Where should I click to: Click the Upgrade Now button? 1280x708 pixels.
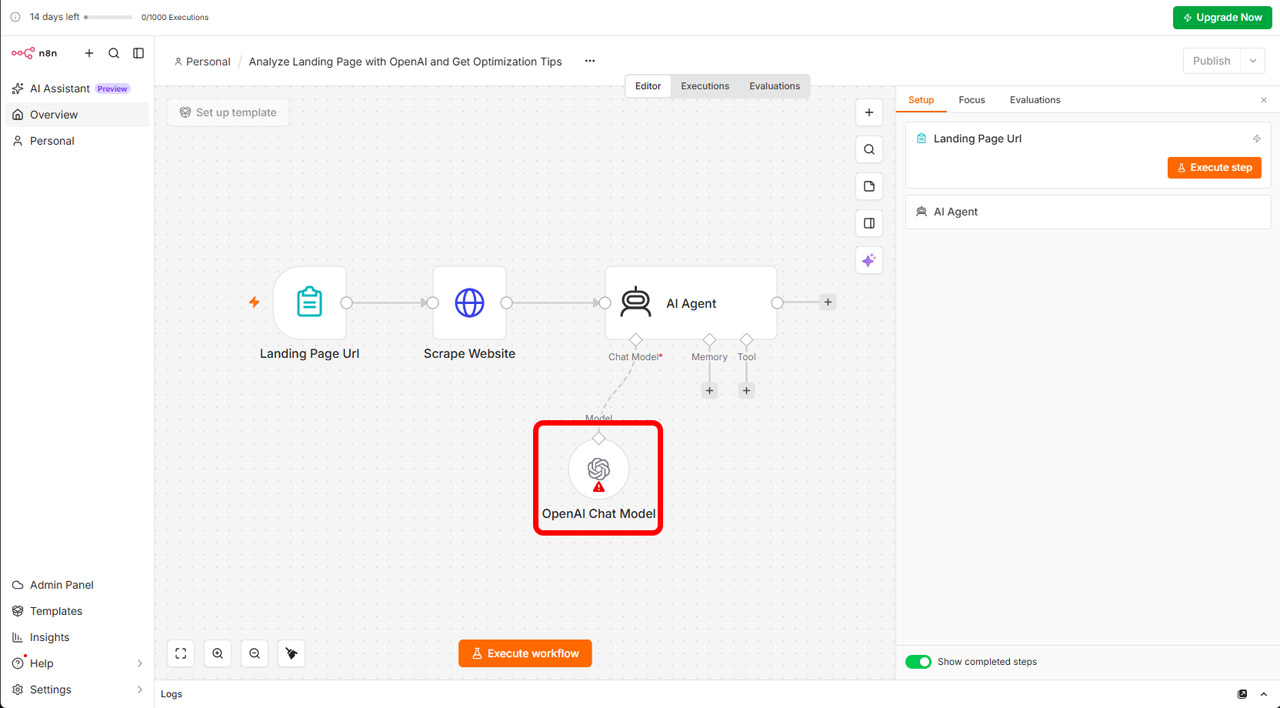pos(1222,18)
